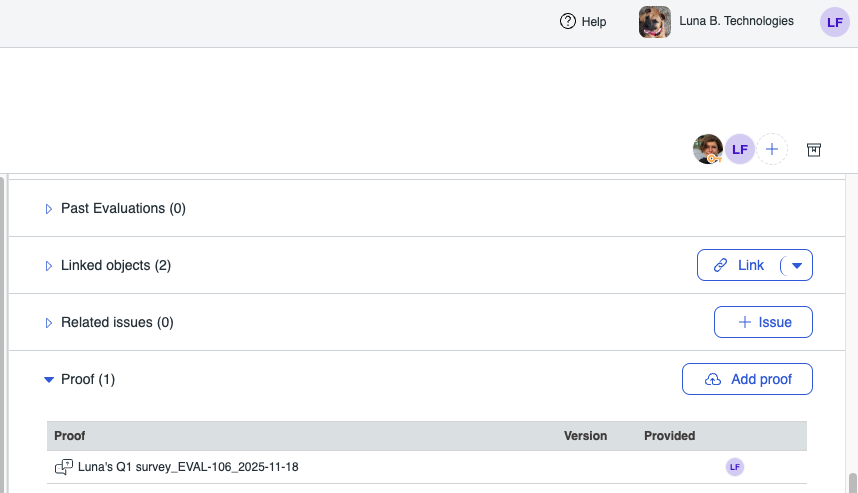Open the Luna B. Technologies workspace avatar
The image size is (858, 493).
655,22
